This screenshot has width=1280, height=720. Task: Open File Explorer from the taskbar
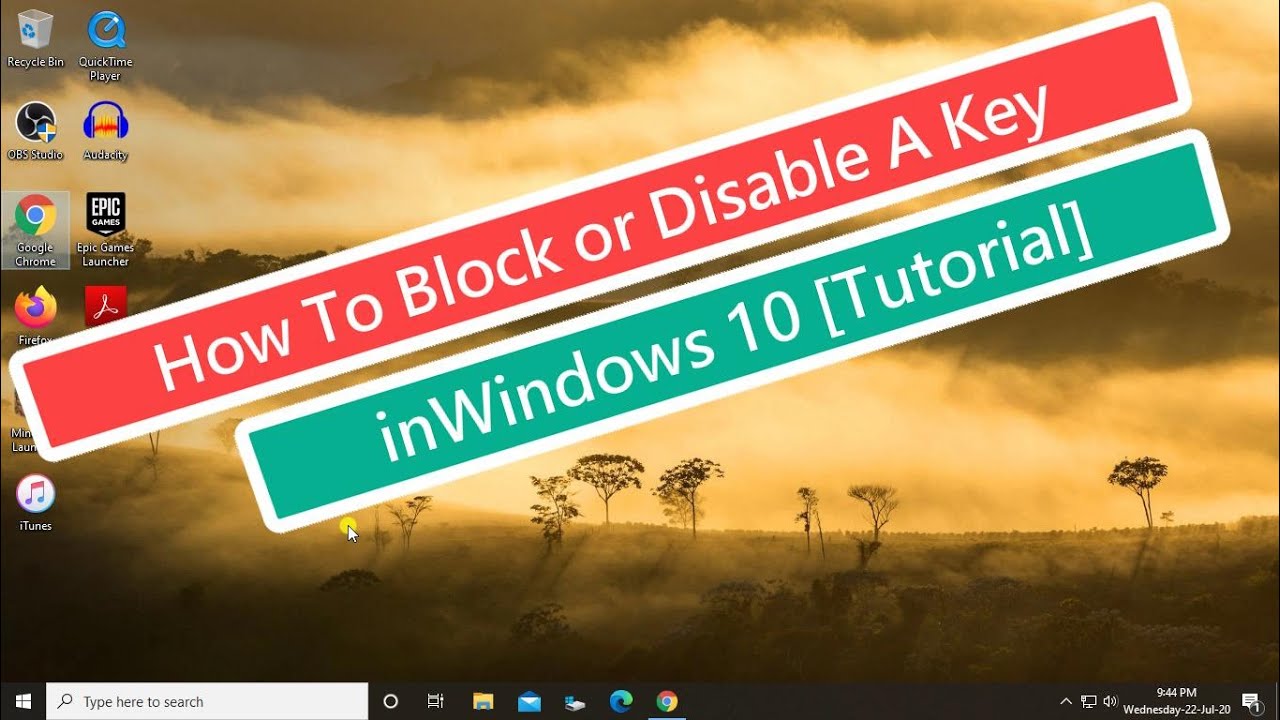[x=483, y=702]
